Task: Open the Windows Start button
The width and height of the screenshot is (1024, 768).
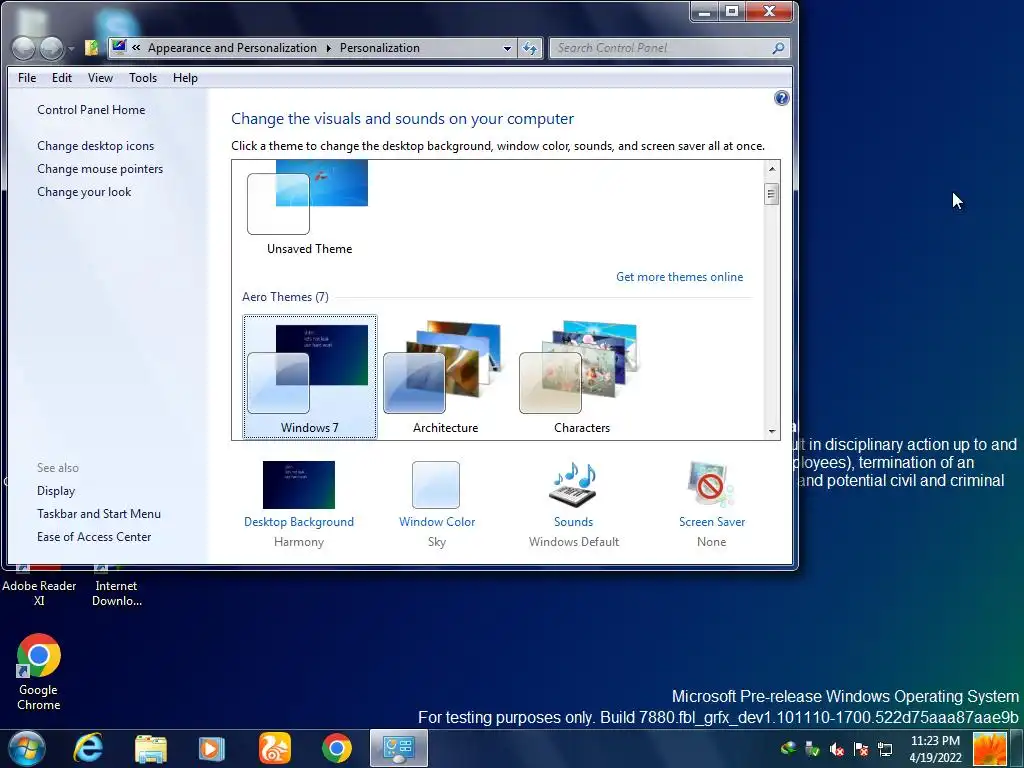Action: 27,748
